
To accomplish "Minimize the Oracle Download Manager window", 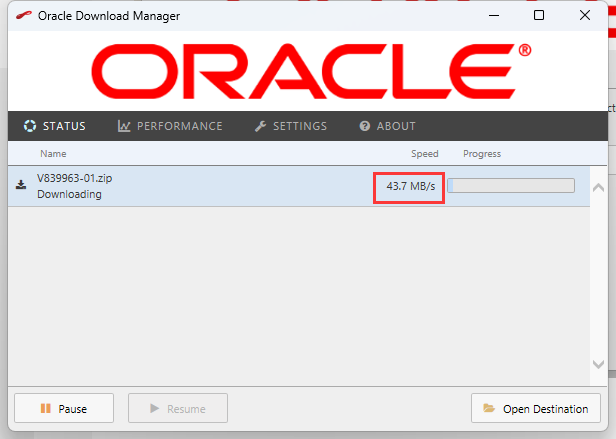I will coord(494,16).
